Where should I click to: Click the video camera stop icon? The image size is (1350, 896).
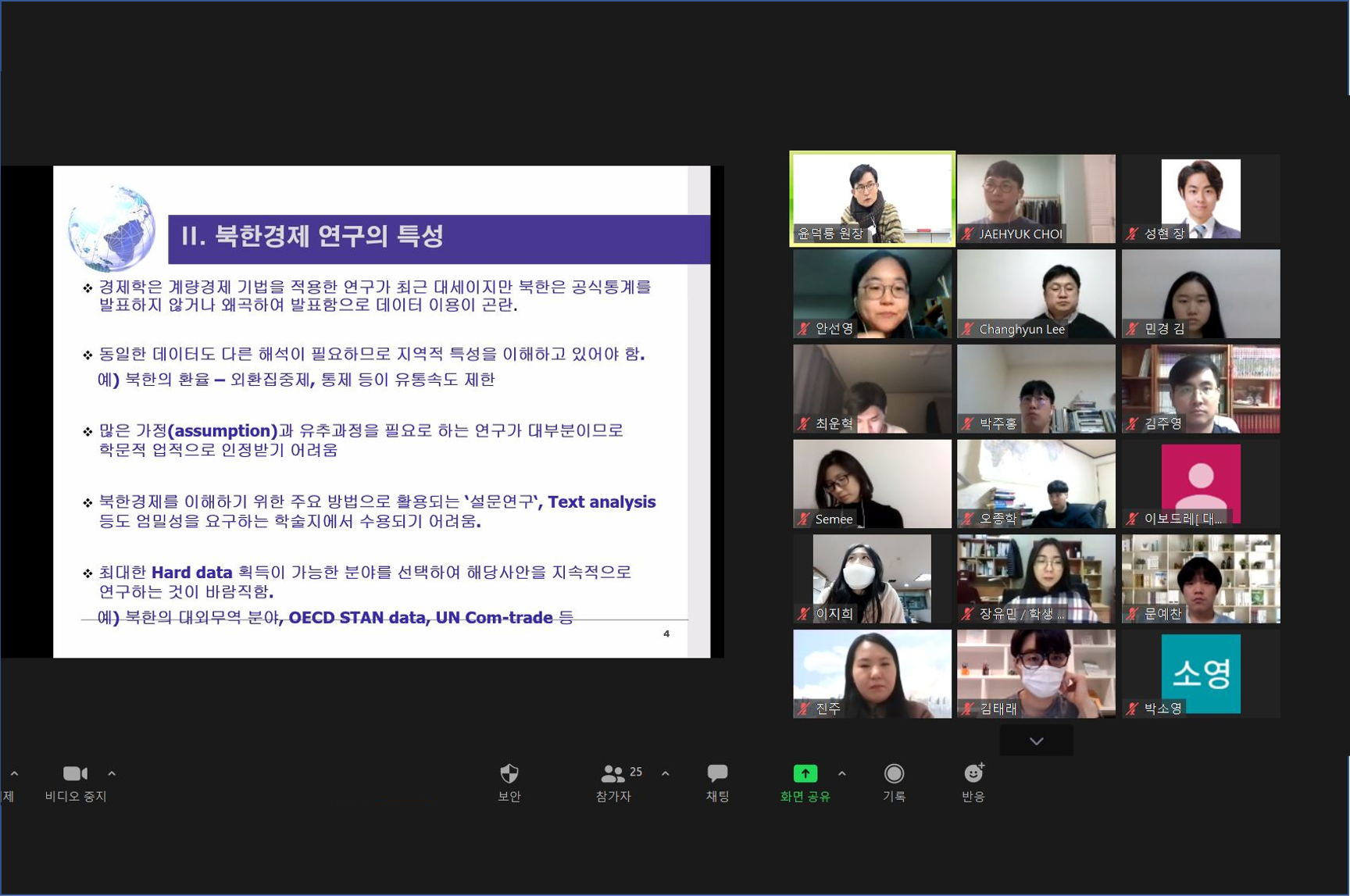[75, 773]
